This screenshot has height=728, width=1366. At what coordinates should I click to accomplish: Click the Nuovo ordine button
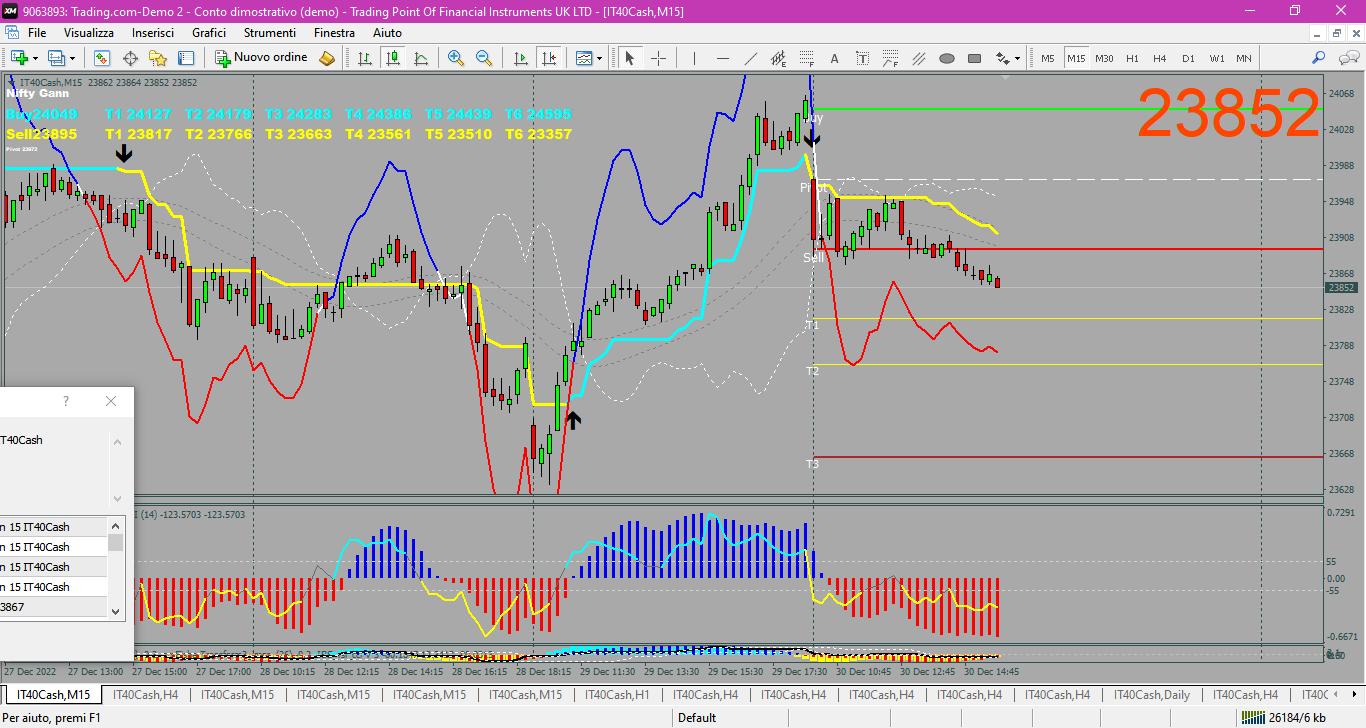(x=263, y=58)
